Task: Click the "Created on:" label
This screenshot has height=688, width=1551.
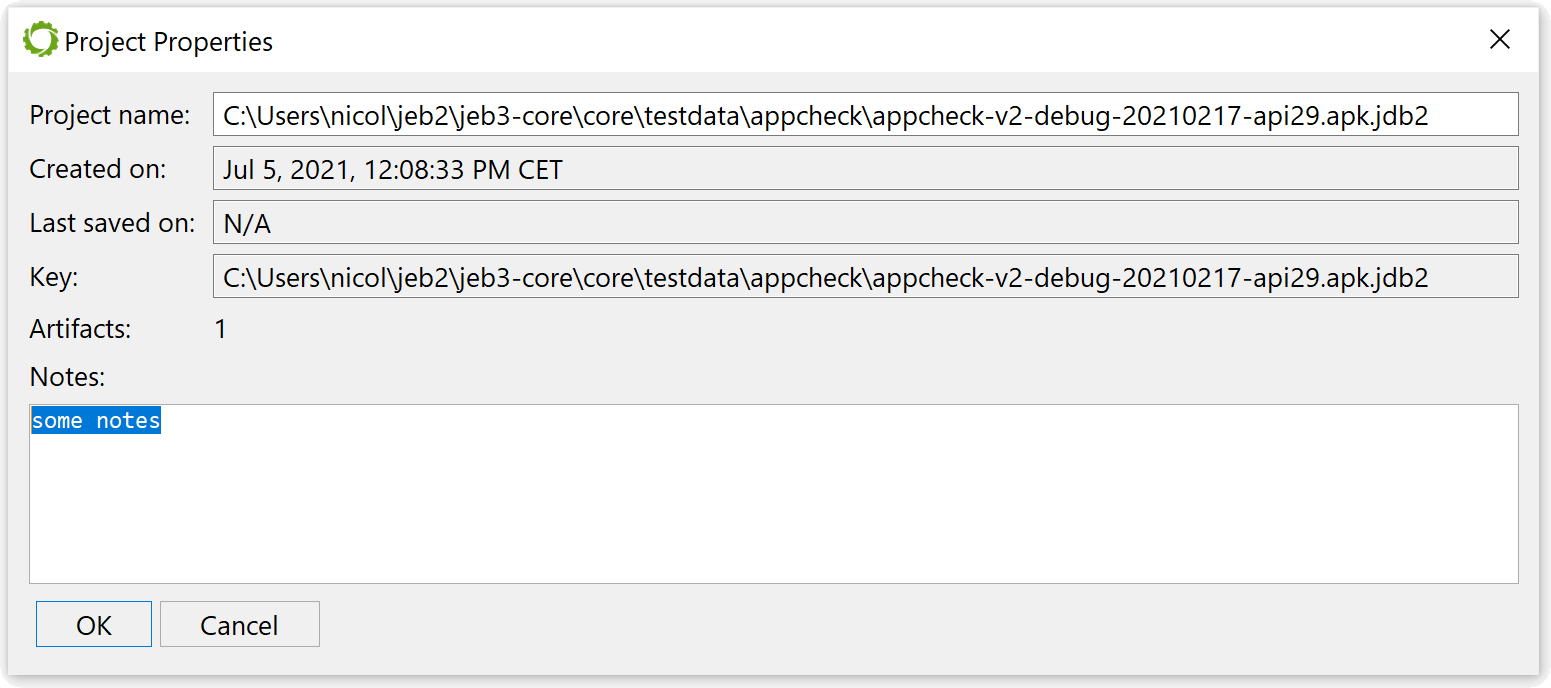Action: (x=98, y=169)
